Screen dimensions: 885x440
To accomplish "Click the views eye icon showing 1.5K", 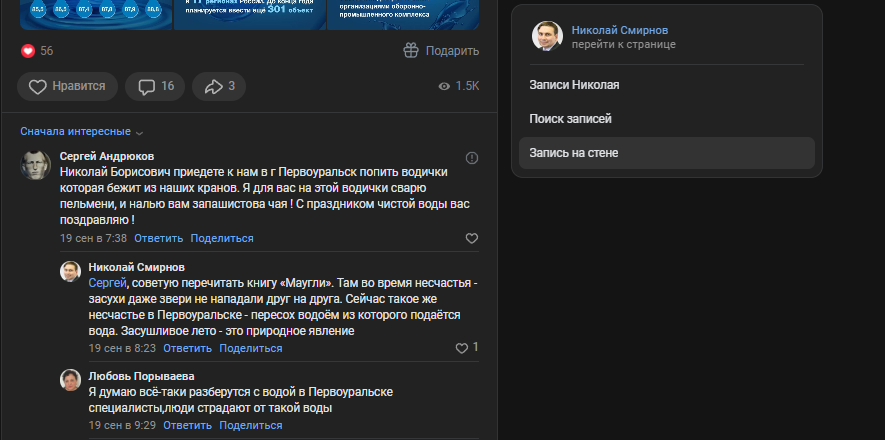I will [444, 87].
